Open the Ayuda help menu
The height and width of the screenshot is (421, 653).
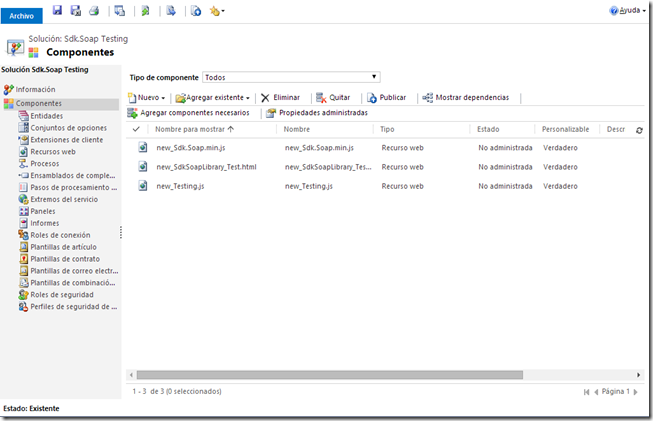pyautogui.click(x=623, y=11)
